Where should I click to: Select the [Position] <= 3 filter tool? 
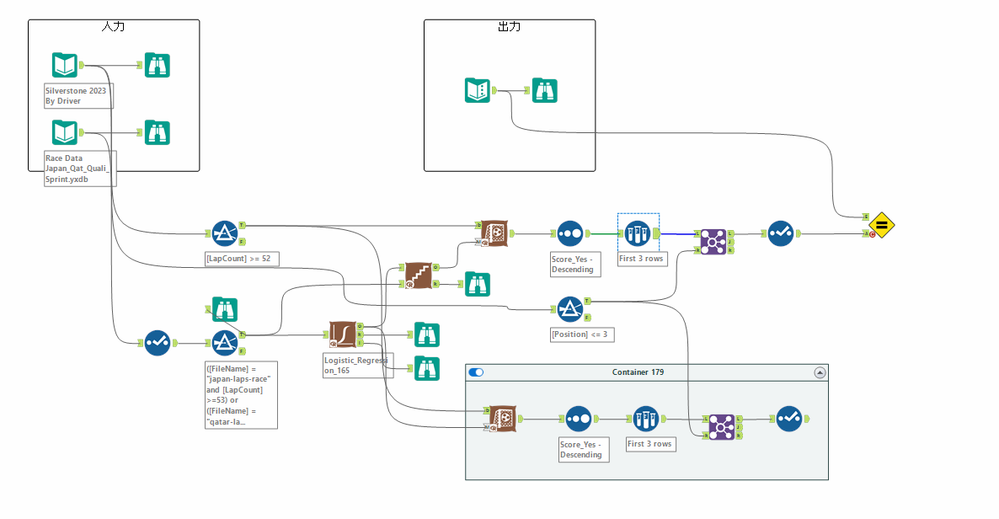click(570, 309)
